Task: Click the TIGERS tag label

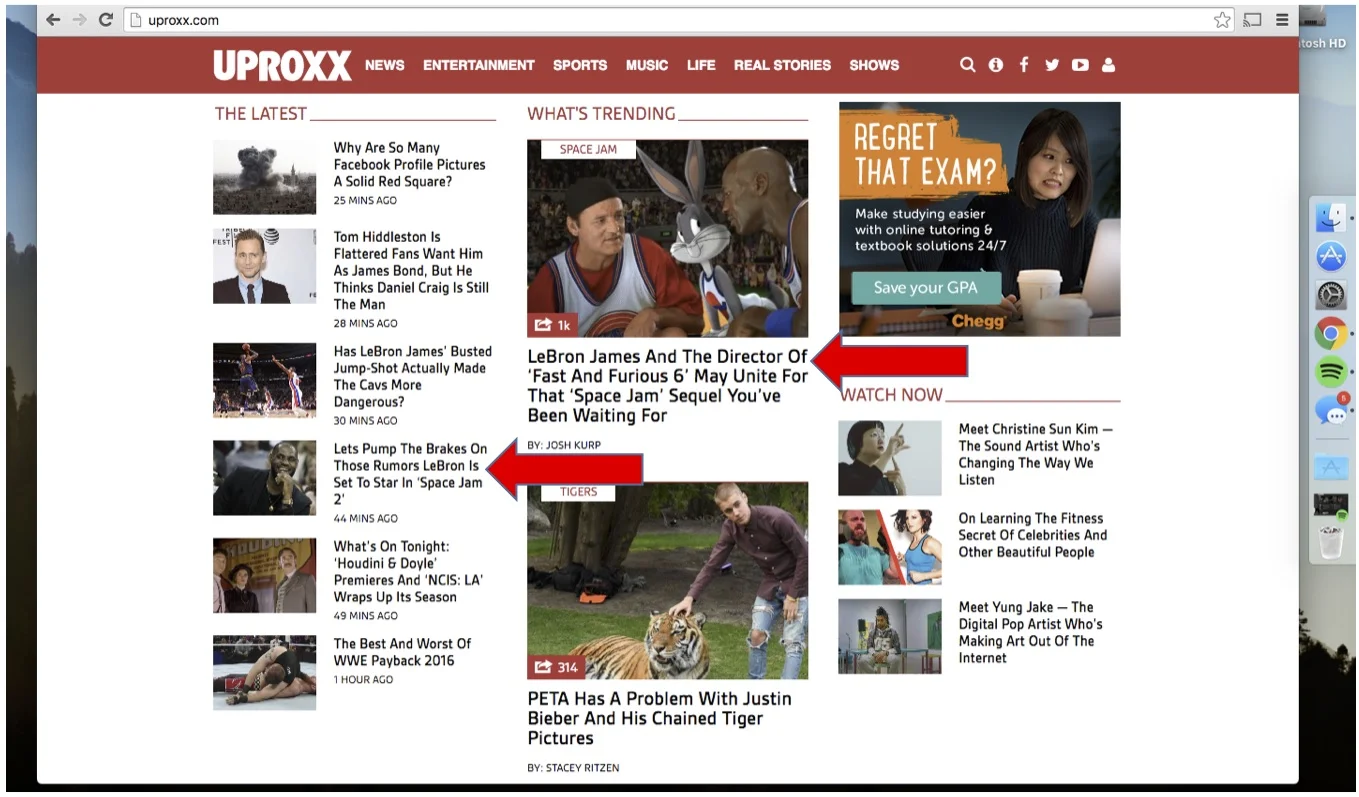Action: click(578, 492)
